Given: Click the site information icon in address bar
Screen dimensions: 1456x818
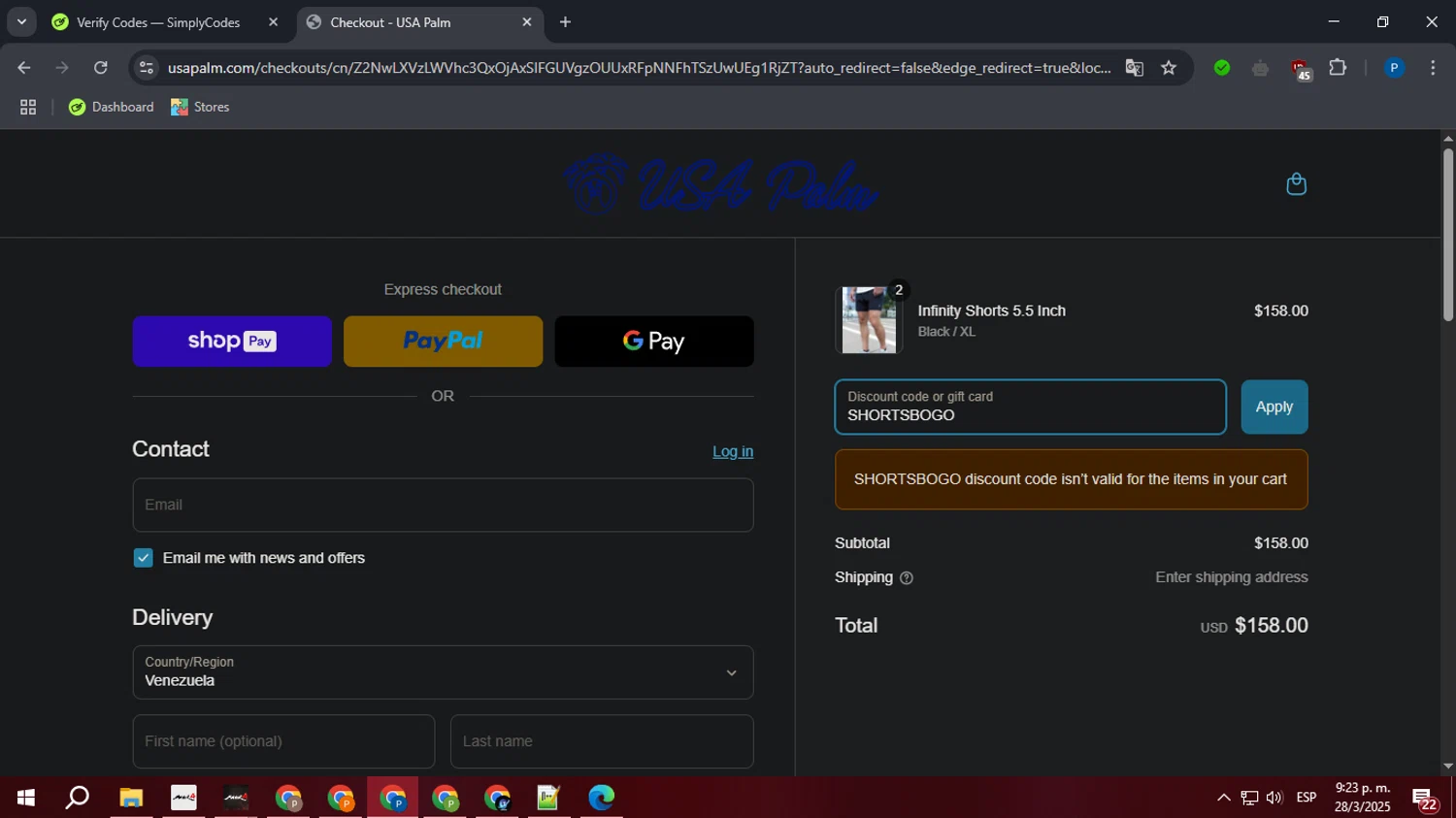Looking at the screenshot, I should click(147, 68).
